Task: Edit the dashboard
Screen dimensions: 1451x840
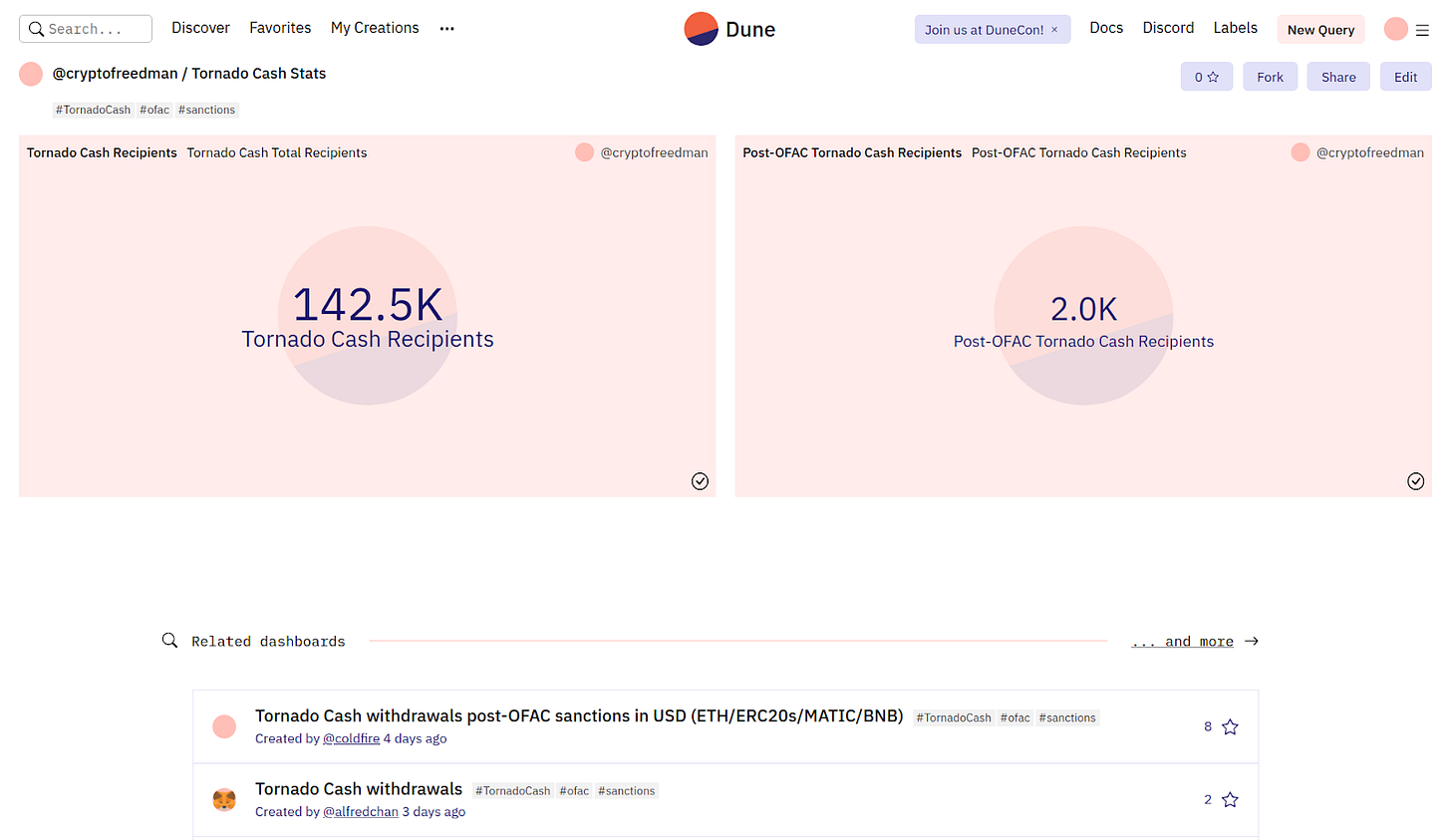Action: [1405, 77]
